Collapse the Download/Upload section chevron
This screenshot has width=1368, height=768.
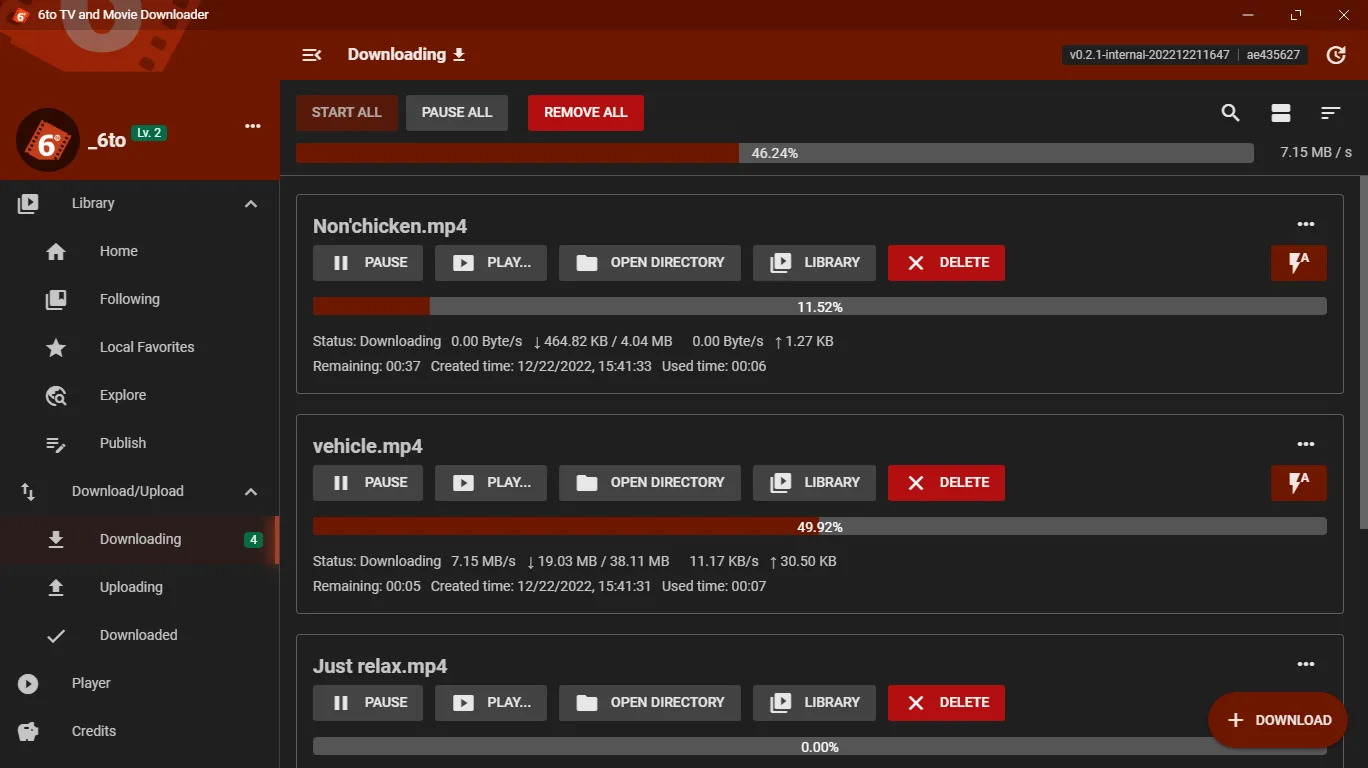pyautogui.click(x=251, y=492)
